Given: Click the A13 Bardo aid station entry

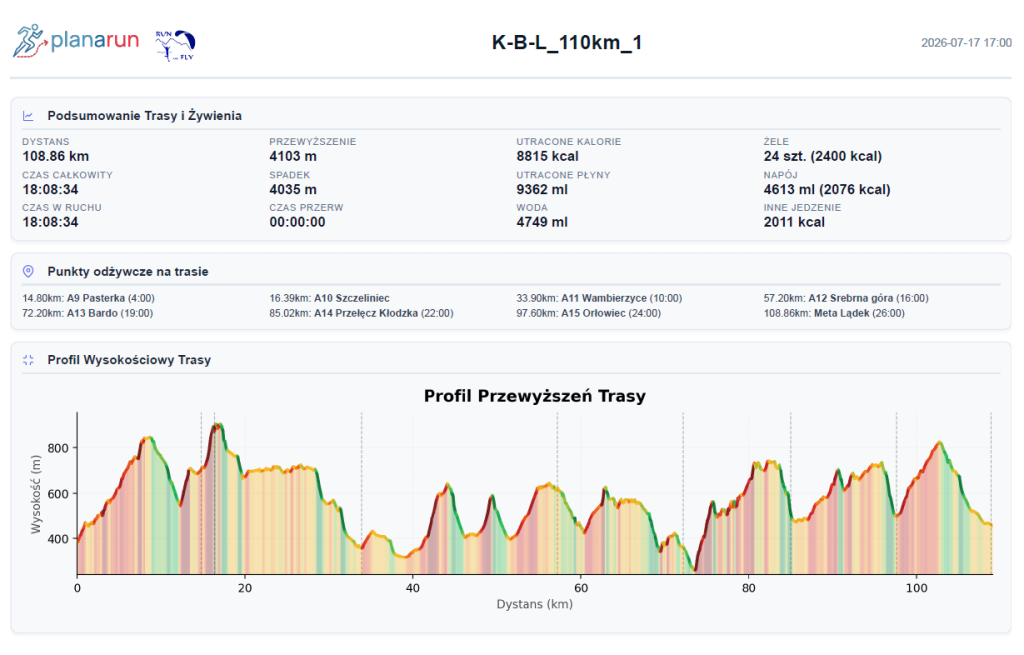Looking at the screenshot, I should (88, 313).
